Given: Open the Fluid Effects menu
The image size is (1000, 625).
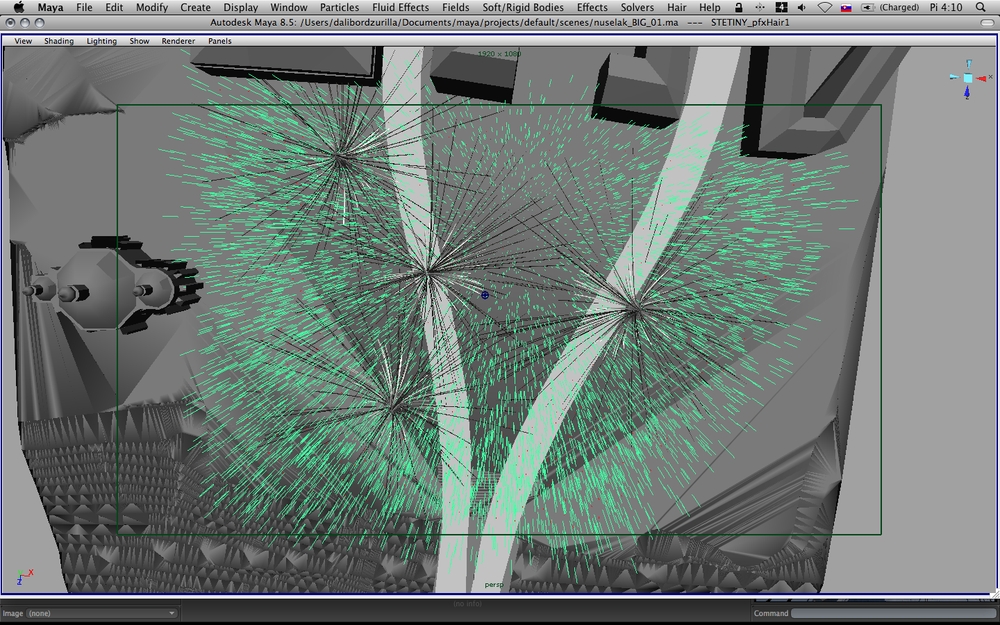Looking at the screenshot, I should [x=400, y=7].
